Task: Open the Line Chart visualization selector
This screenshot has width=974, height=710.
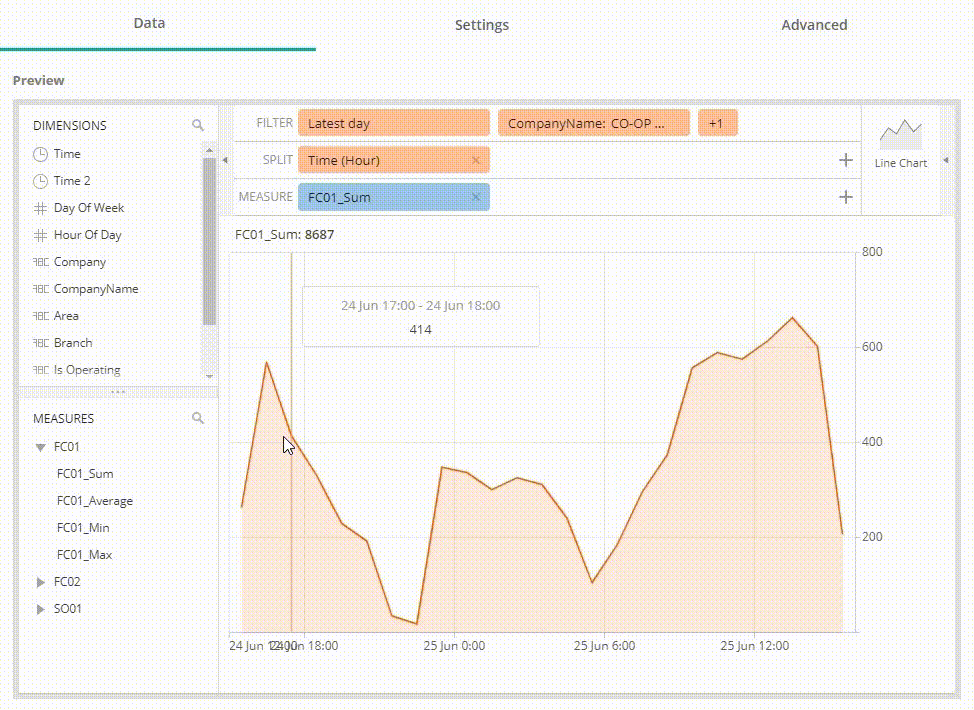Action: [x=900, y=143]
